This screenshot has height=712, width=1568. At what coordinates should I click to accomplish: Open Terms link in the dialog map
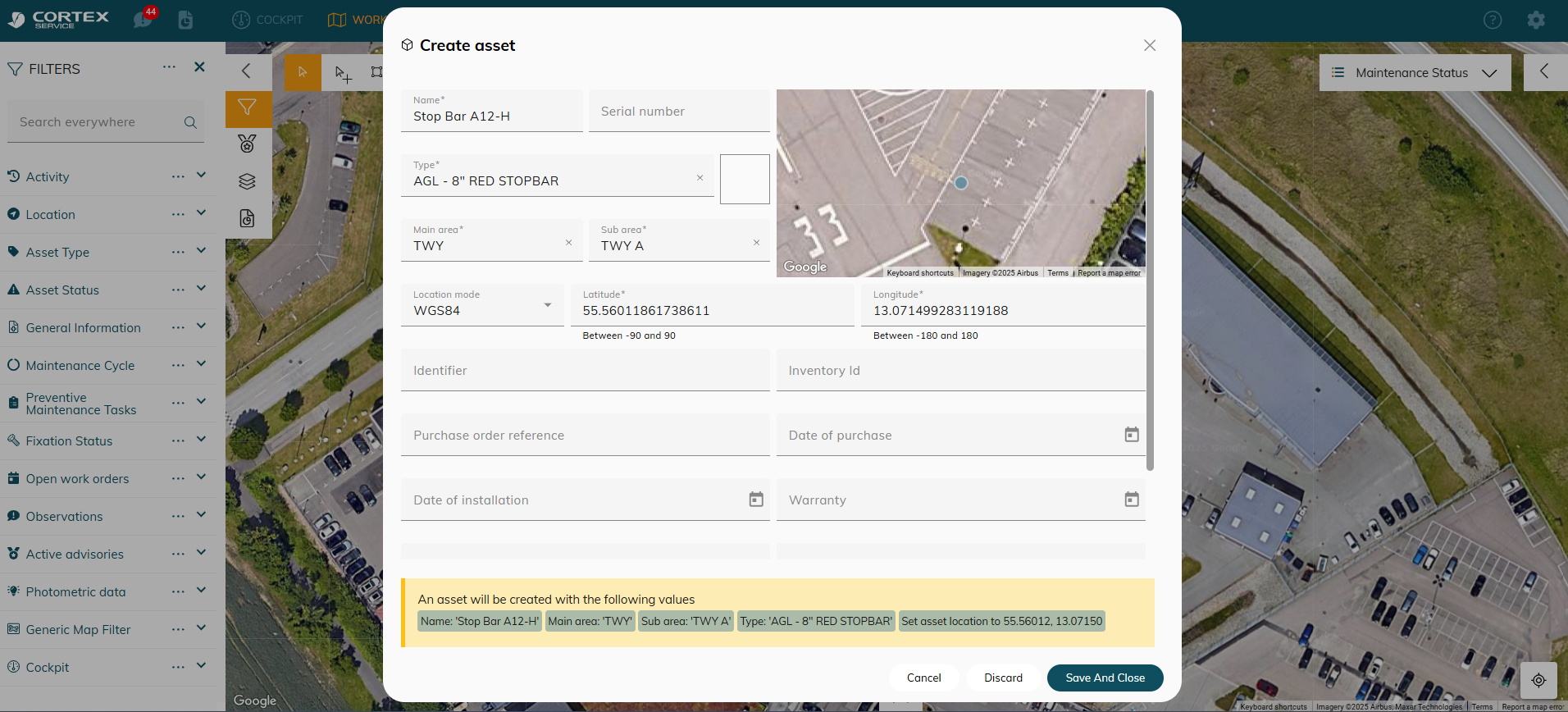(1058, 273)
